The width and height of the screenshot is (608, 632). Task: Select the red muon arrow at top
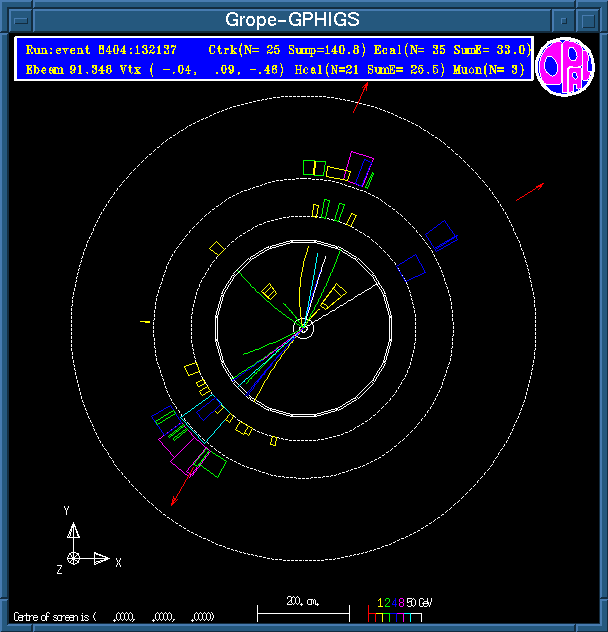[360, 98]
